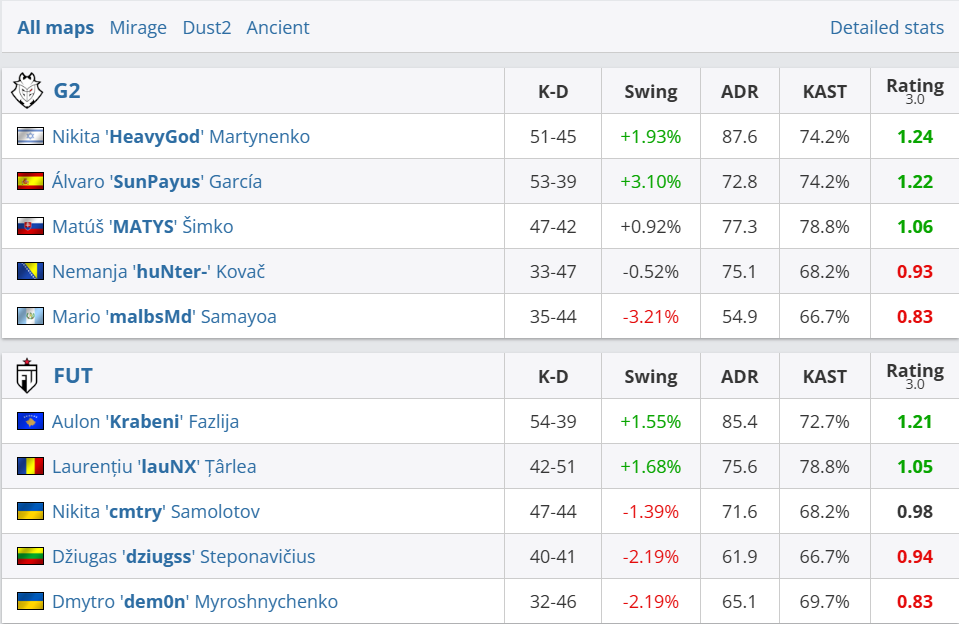
Task: Switch to the Mirage map tab
Action: click(138, 27)
